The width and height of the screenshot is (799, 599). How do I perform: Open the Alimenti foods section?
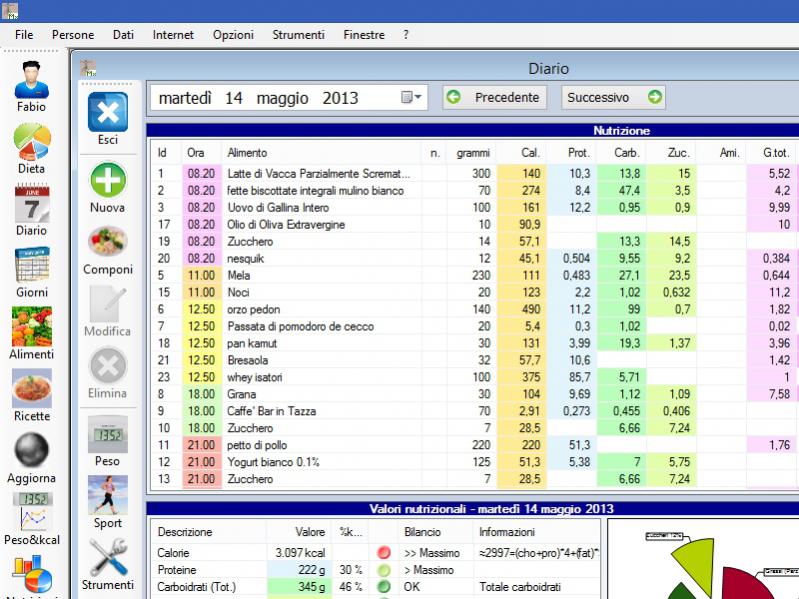31,328
